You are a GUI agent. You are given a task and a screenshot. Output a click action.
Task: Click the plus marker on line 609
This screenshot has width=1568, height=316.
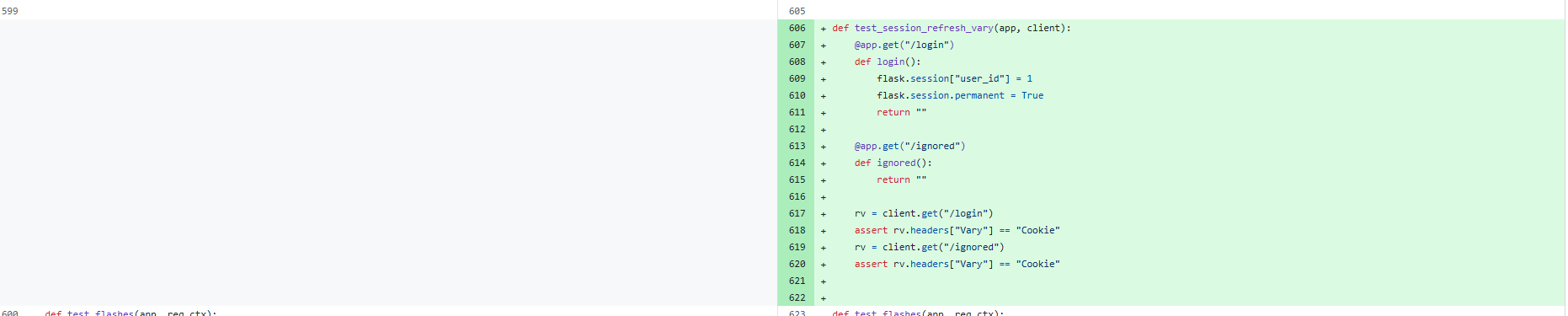click(x=824, y=79)
